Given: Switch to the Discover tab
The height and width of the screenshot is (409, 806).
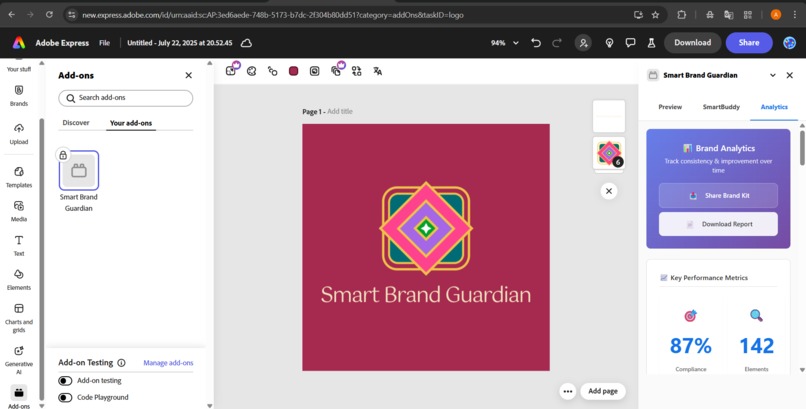Looking at the screenshot, I should click(x=76, y=123).
